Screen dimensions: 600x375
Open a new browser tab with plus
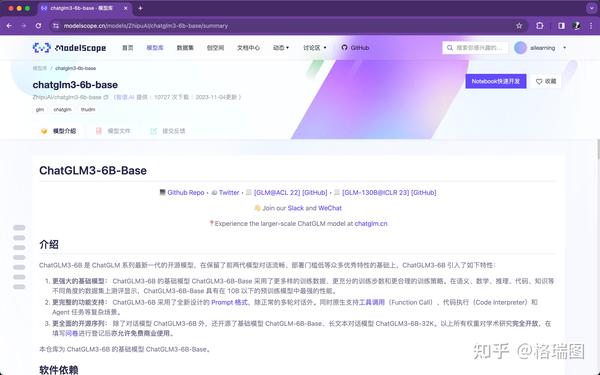point(140,8)
